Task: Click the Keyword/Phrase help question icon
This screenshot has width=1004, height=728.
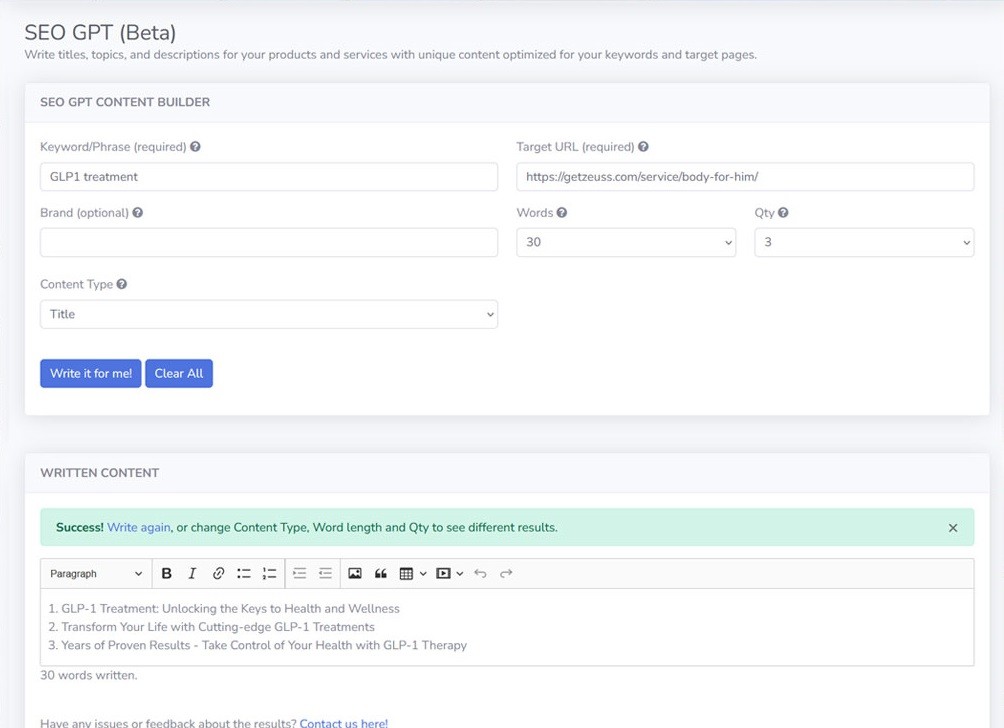Action: point(195,147)
